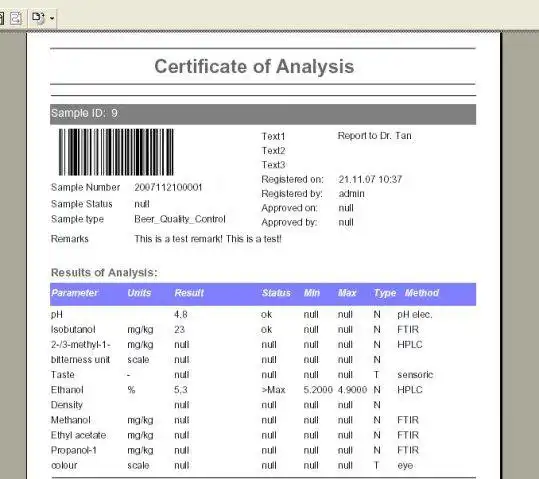The image size is (539, 479).
Task: Click the 'Remarks' label
Action: (70, 239)
